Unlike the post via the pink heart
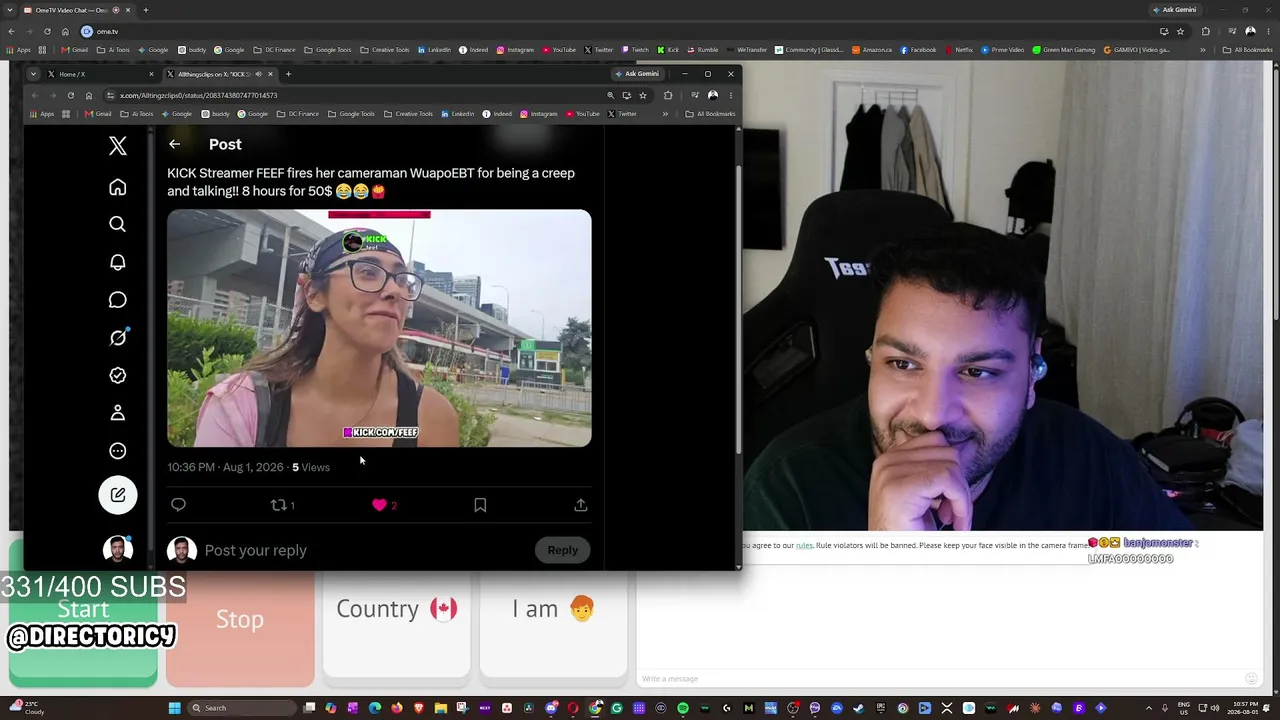Image resolution: width=1280 pixels, height=720 pixels. point(379,505)
